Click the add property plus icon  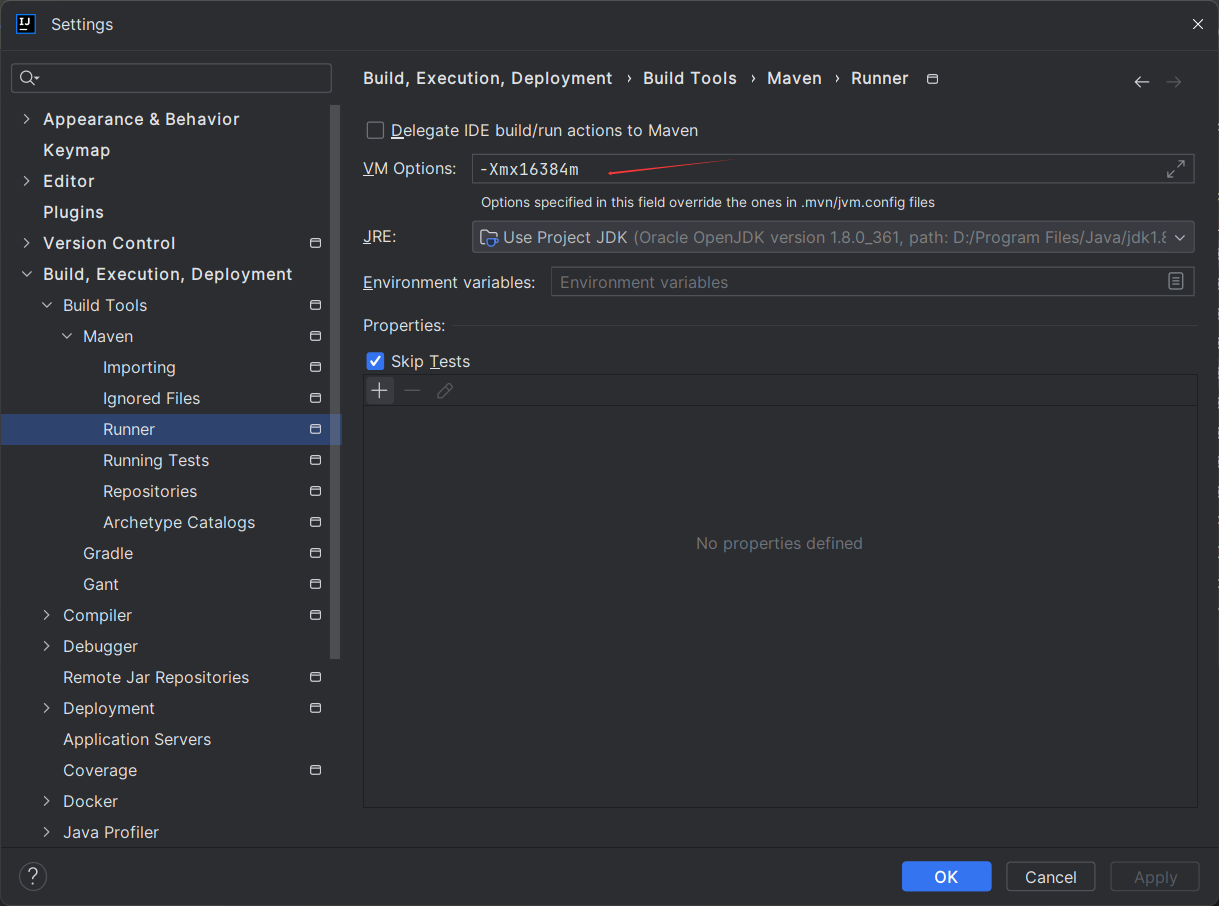coord(380,390)
